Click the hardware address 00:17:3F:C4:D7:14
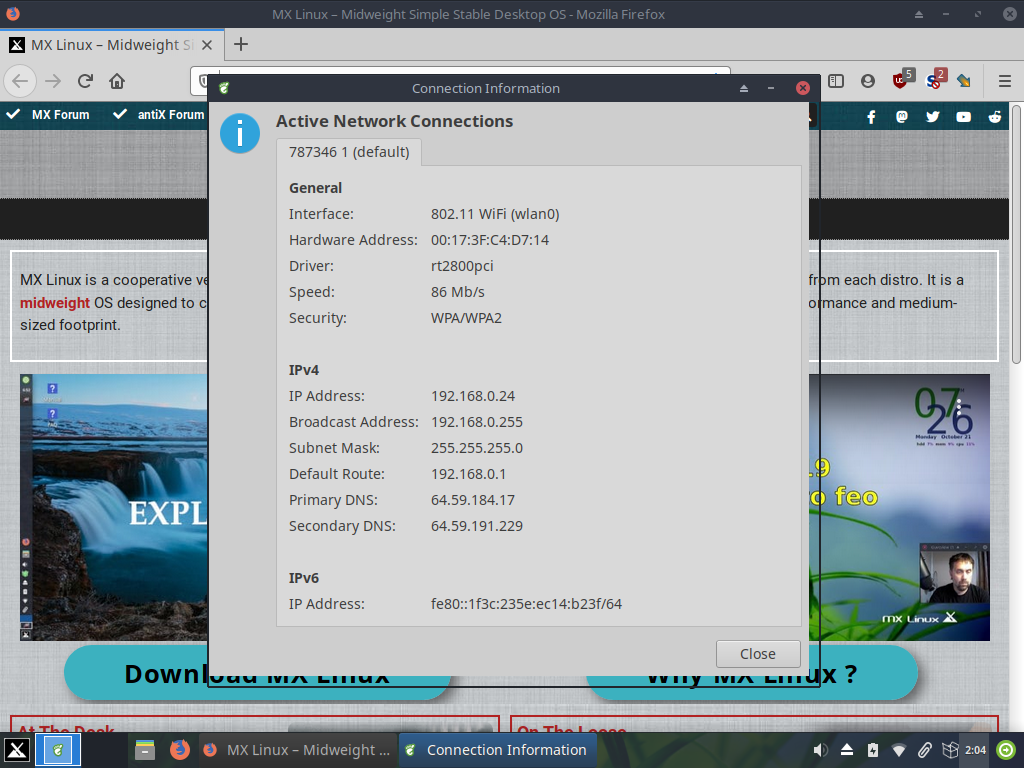 (x=490, y=240)
